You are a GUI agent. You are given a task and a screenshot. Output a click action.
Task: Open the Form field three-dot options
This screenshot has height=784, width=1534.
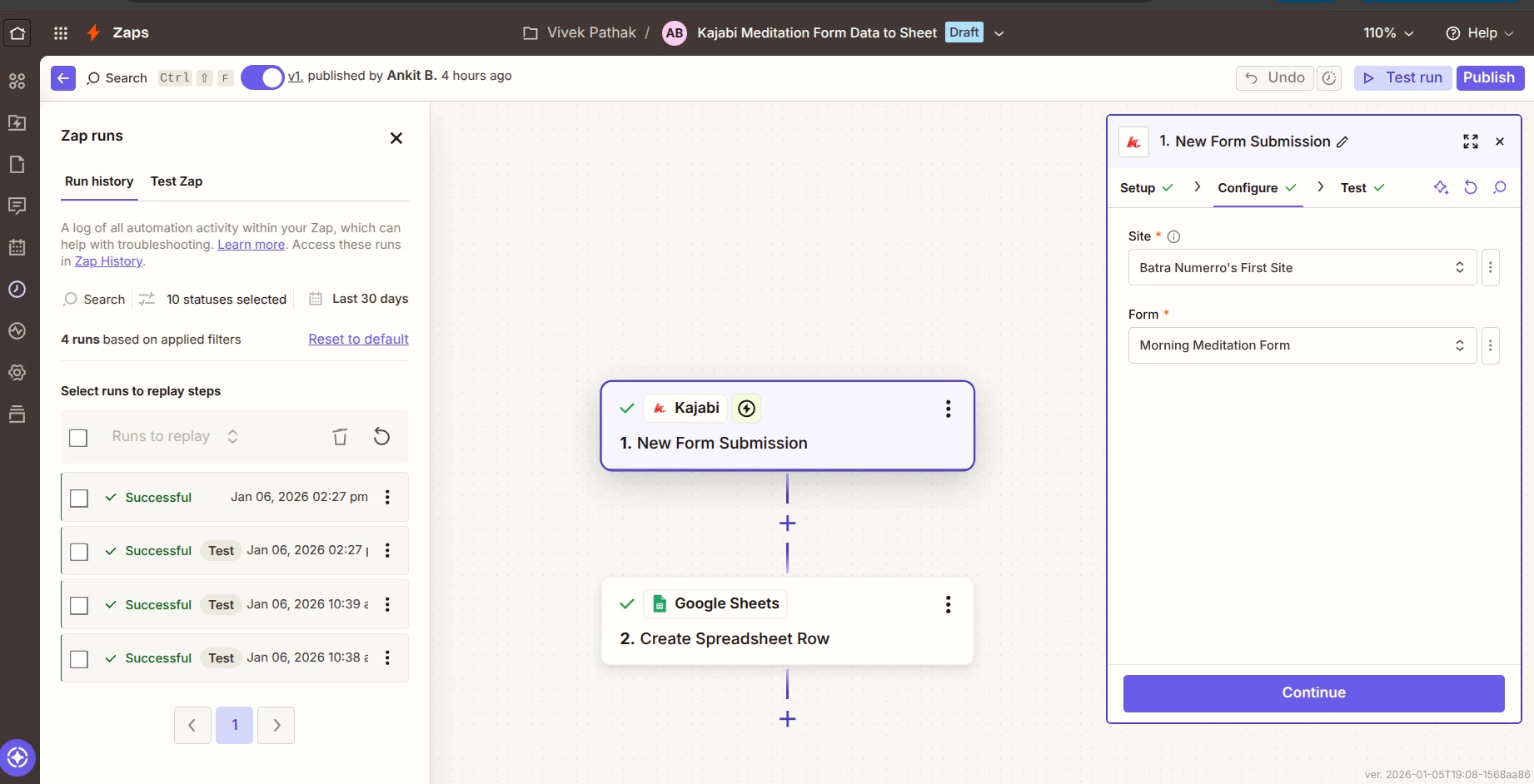(1491, 345)
